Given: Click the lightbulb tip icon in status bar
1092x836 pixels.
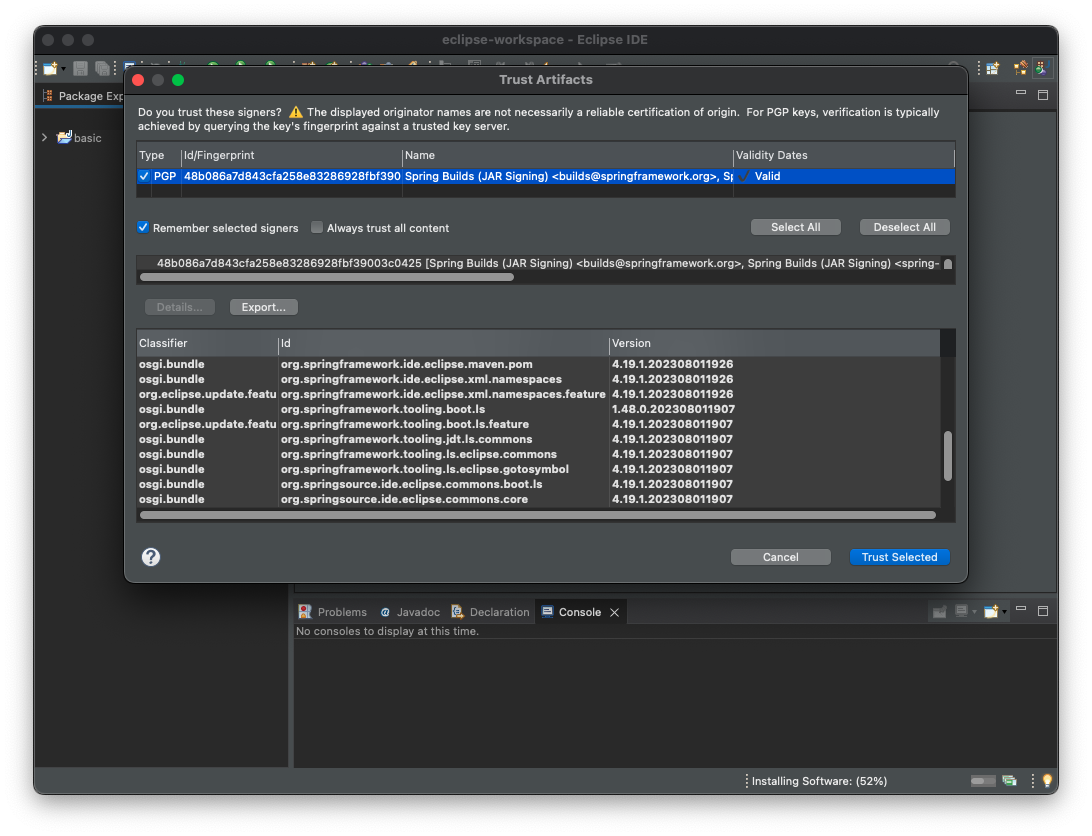Looking at the screenshot, I should click(1047, 781).
